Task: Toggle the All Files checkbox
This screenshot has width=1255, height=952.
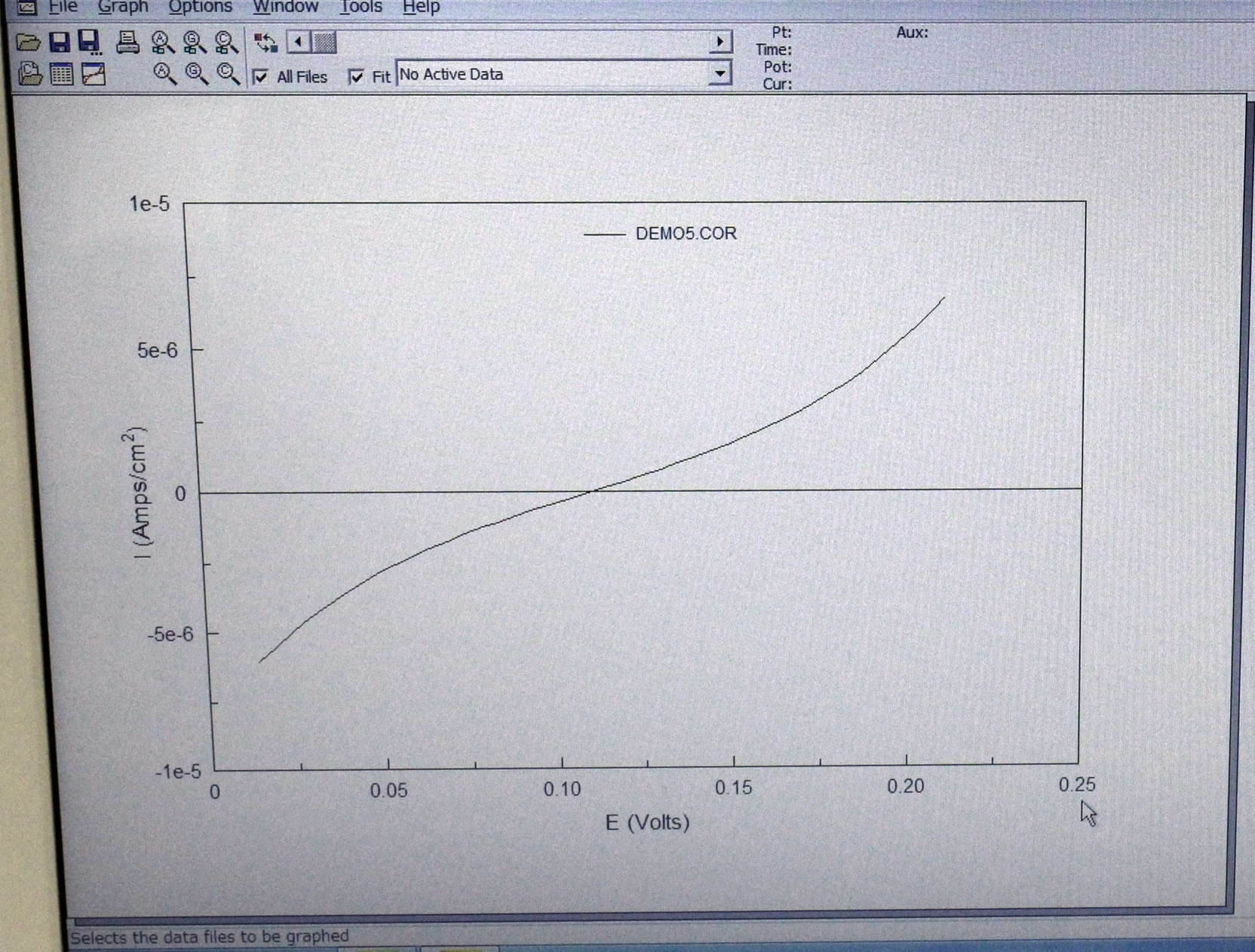Action: coord(260,76)
